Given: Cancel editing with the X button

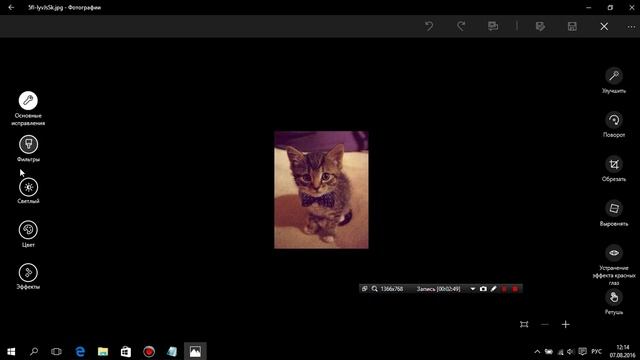Looking at the screenshot, I should (x=604, y=27).
